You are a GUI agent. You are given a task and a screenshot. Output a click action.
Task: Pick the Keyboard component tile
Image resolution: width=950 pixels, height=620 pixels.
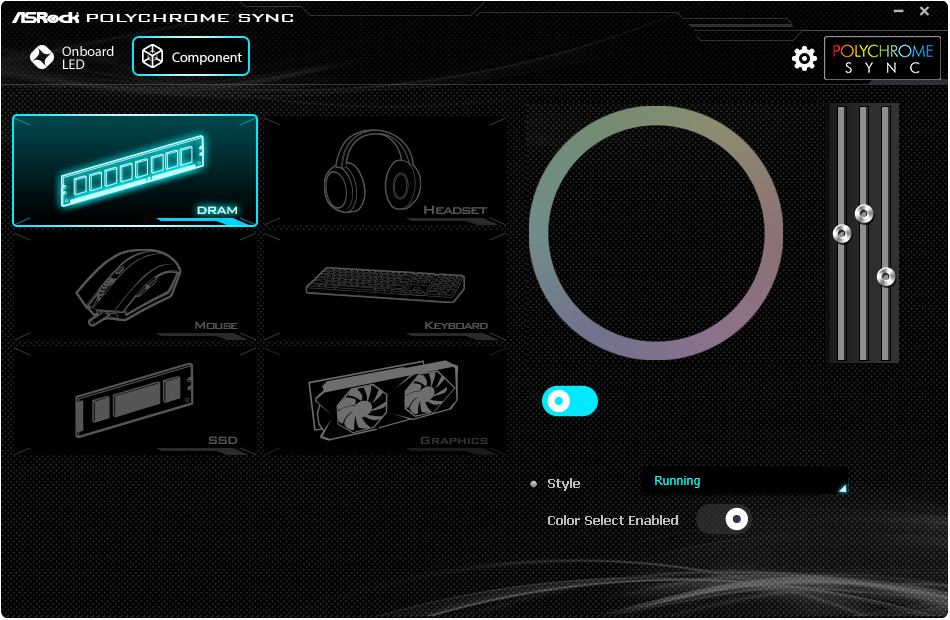tap(385, 285)
